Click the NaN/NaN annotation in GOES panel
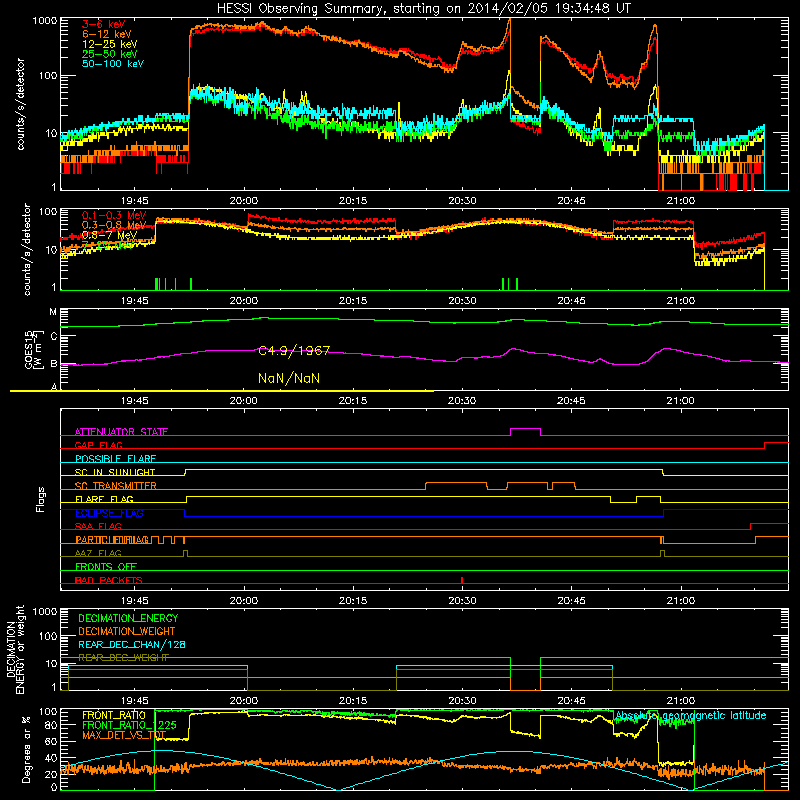The image size is (800, 800). tap(289, 378)
